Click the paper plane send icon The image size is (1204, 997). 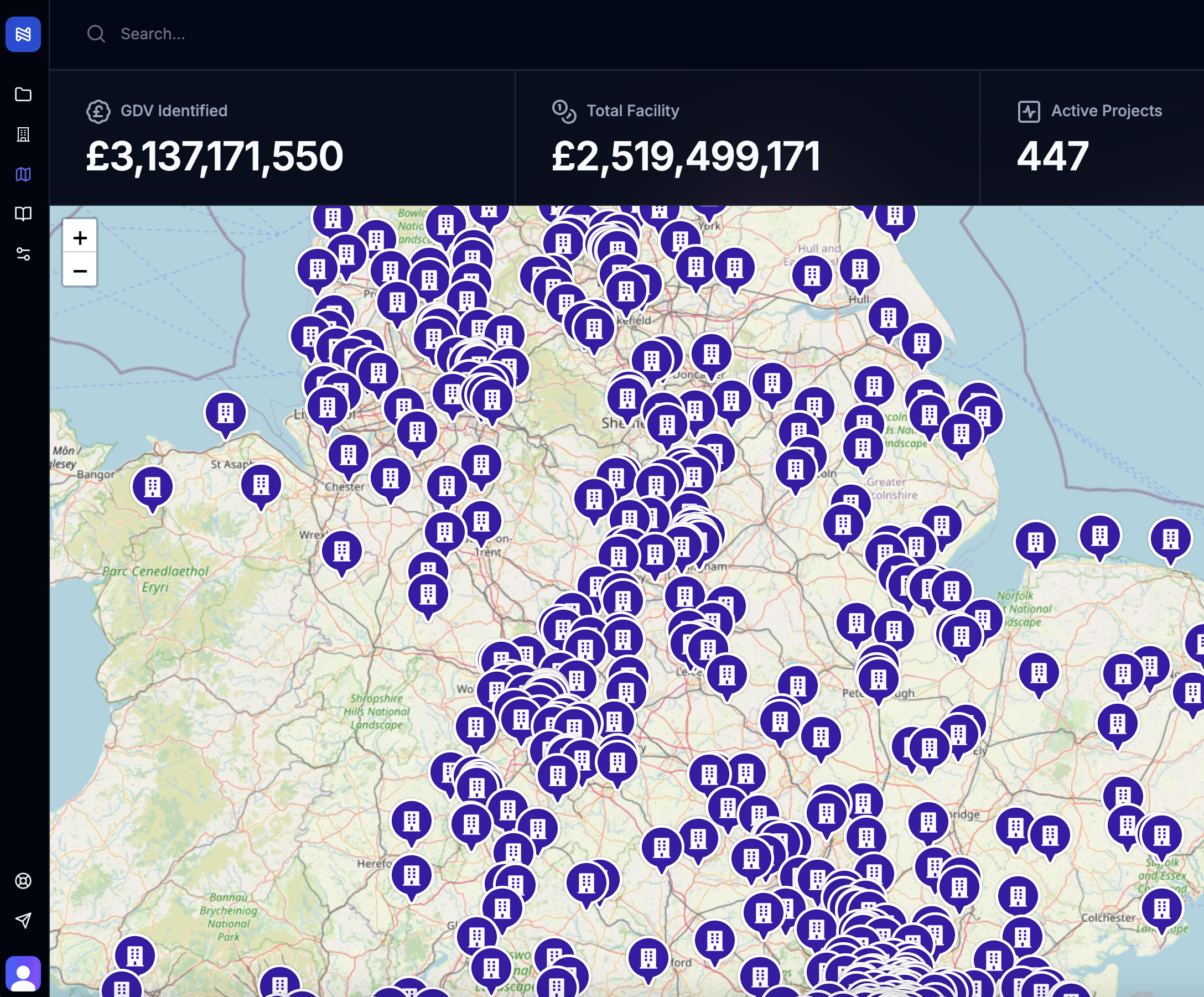click(23, 921)
